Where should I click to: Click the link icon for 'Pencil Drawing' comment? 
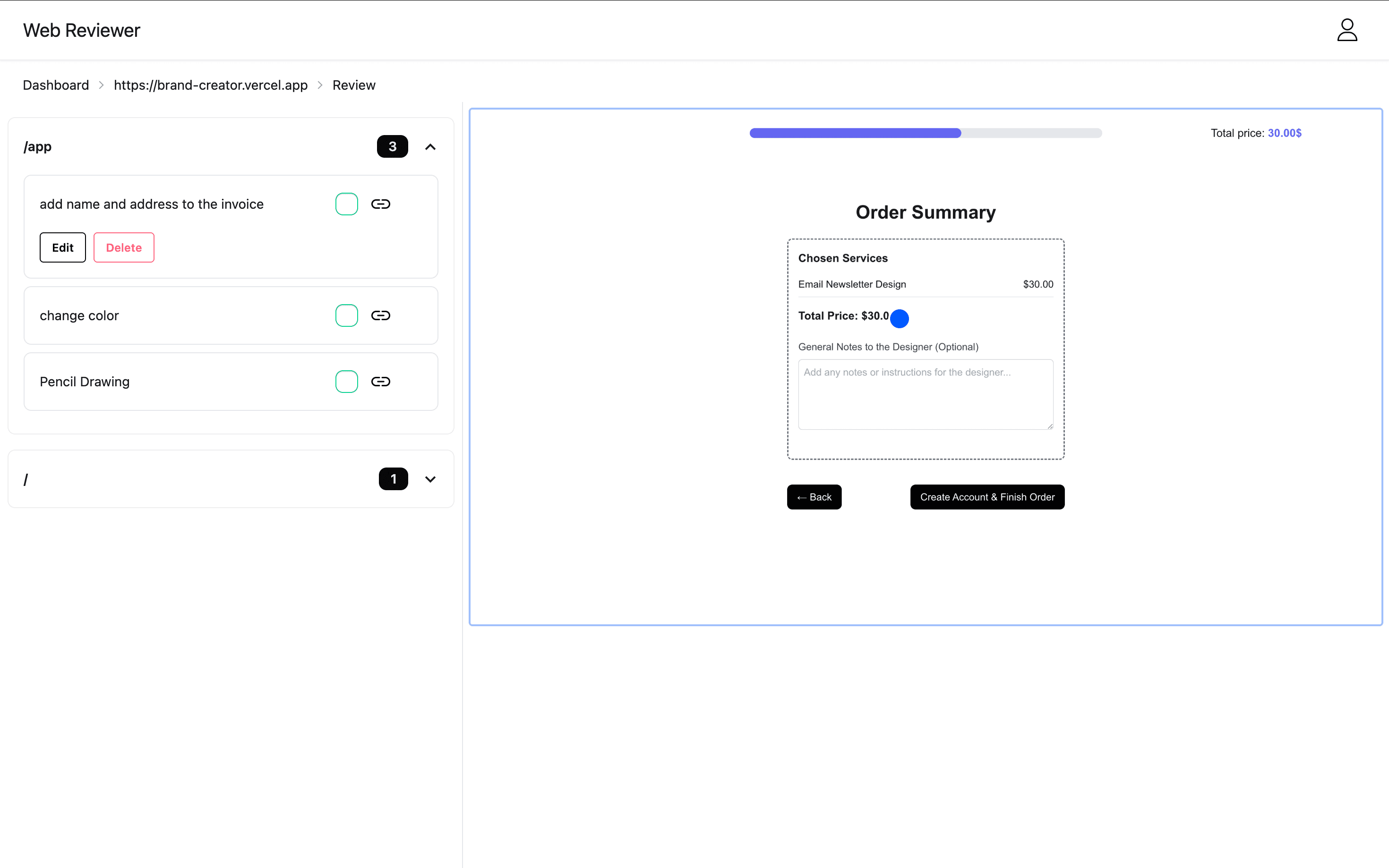tap(381, 381)
